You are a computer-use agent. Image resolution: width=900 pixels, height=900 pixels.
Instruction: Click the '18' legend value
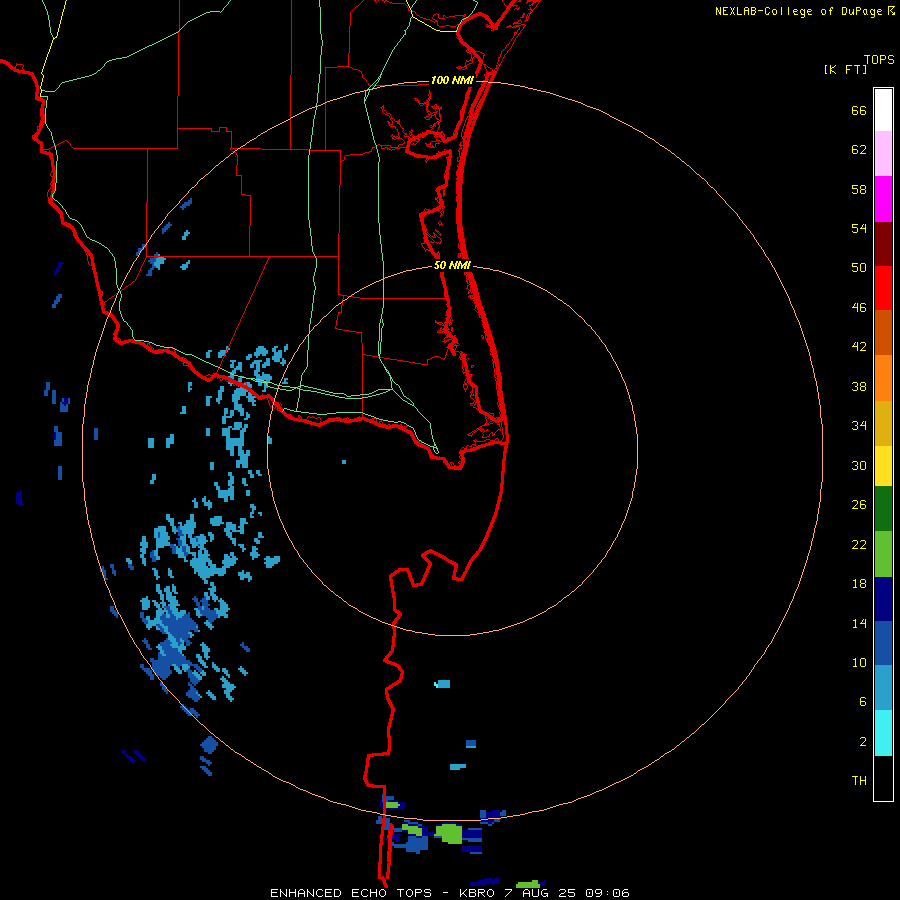[859, 584]
